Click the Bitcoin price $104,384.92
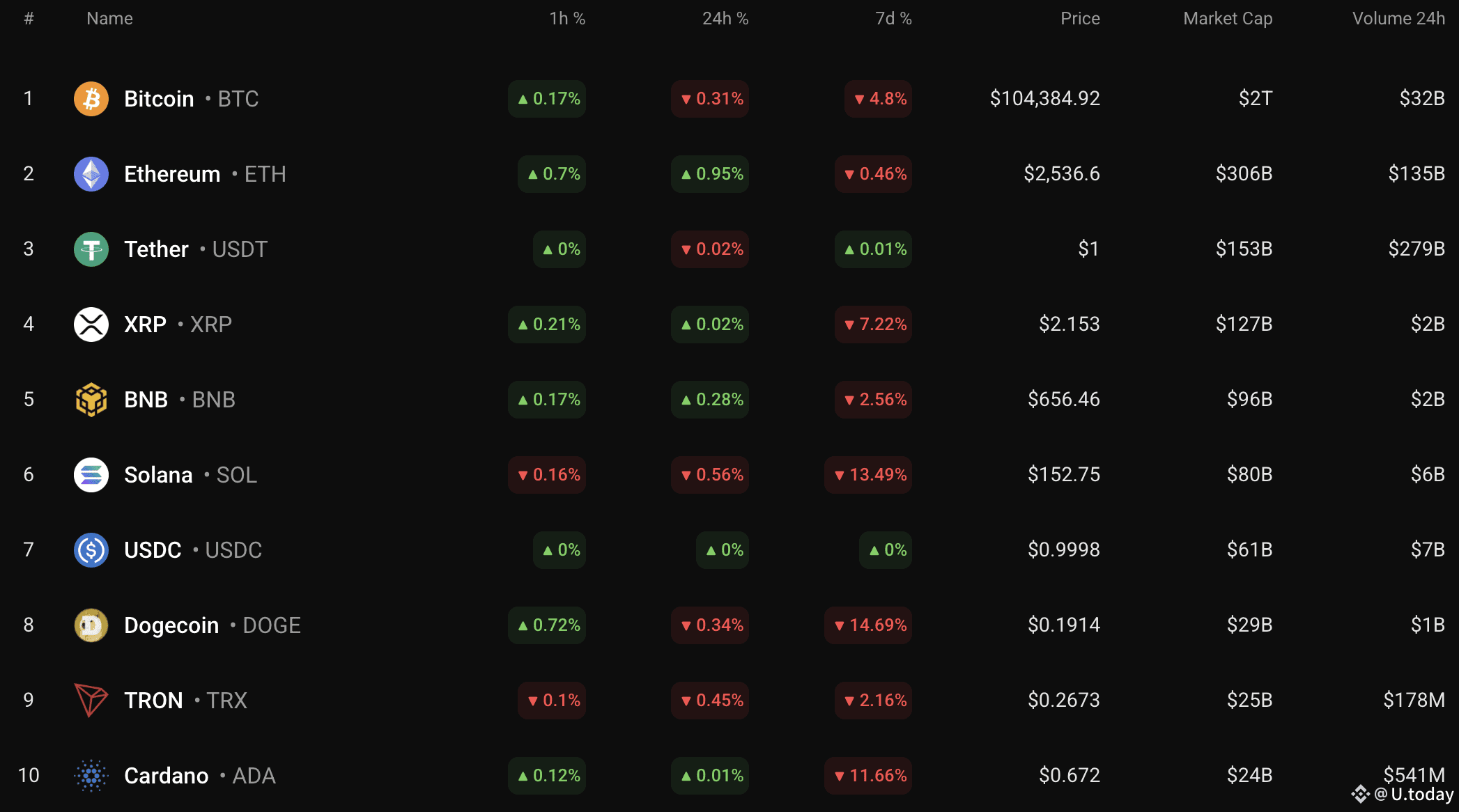Screen dimensions: 1459x812 coord(1045,99)
